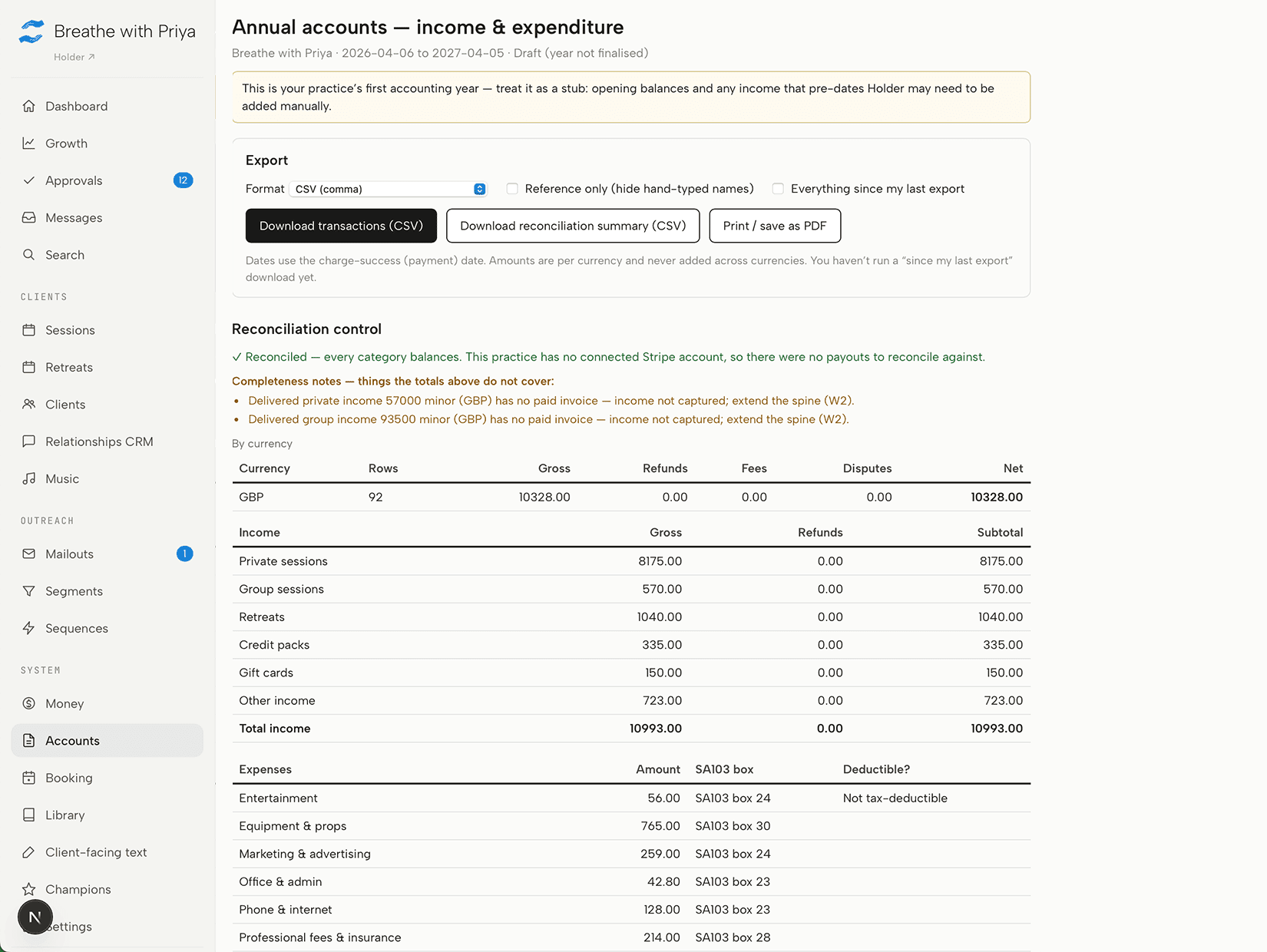Click the Champions star icon
The width and height of the screenshot is (1267, 952).
point(29,889)
